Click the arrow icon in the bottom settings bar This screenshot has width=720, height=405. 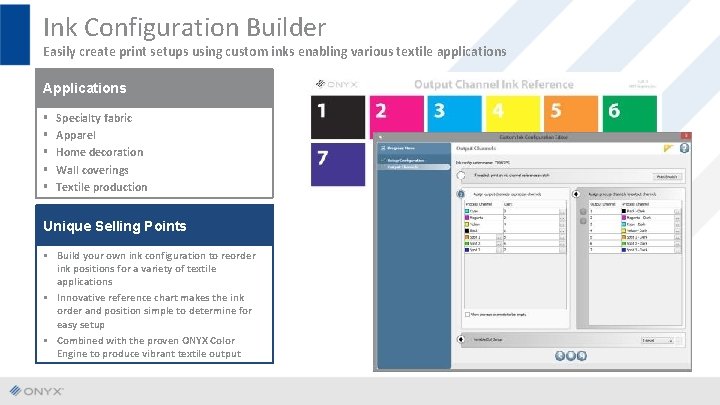tap(461, 339)
